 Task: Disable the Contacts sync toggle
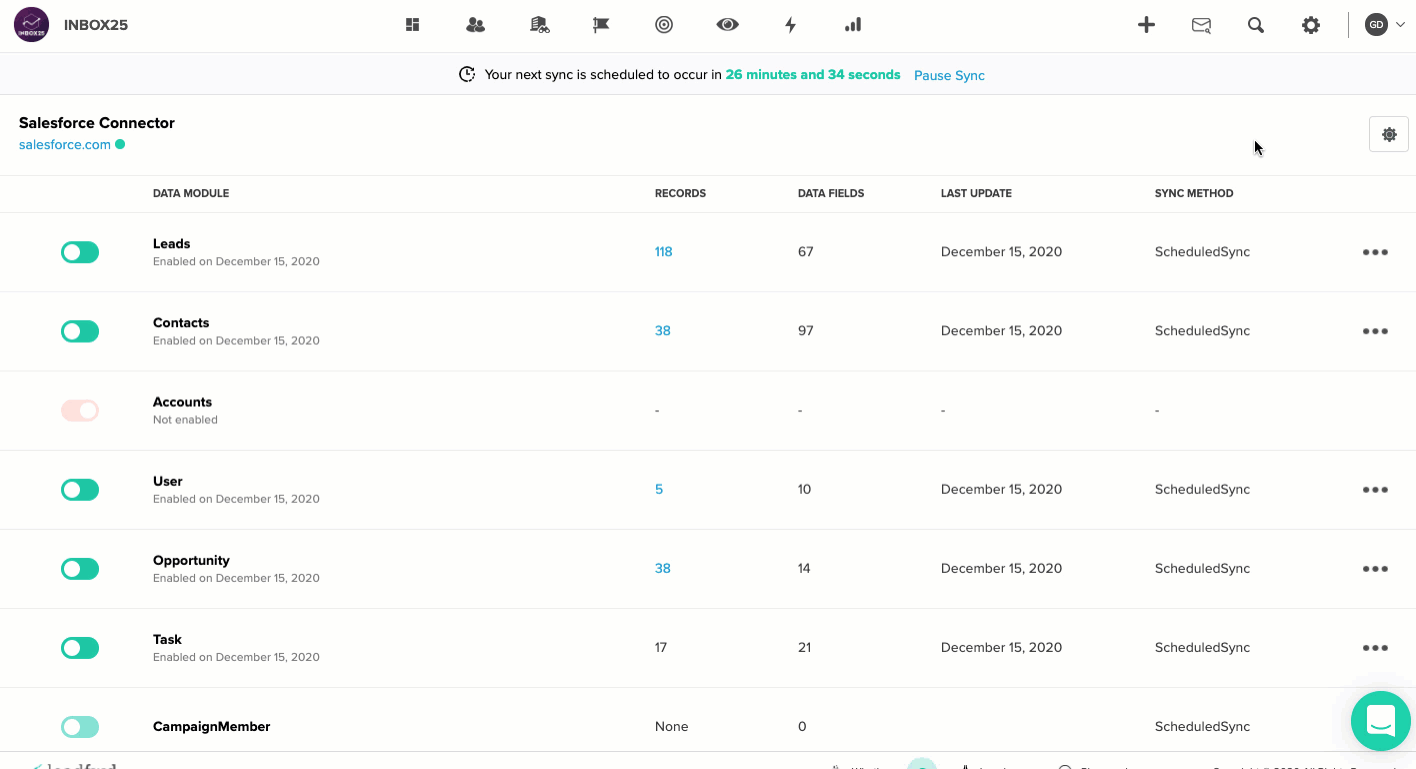80,331
